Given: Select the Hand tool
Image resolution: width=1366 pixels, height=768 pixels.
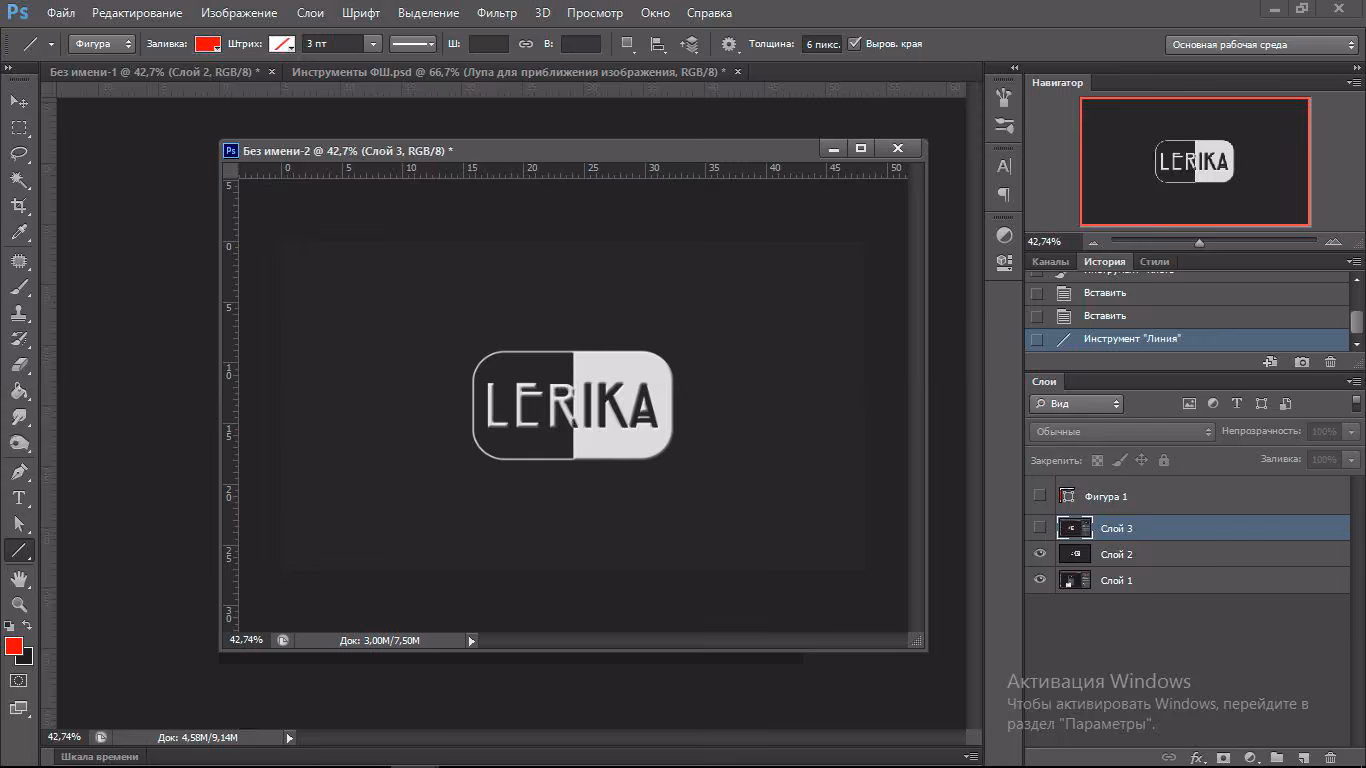Looking at the screenshot, I should coord(19,578).
